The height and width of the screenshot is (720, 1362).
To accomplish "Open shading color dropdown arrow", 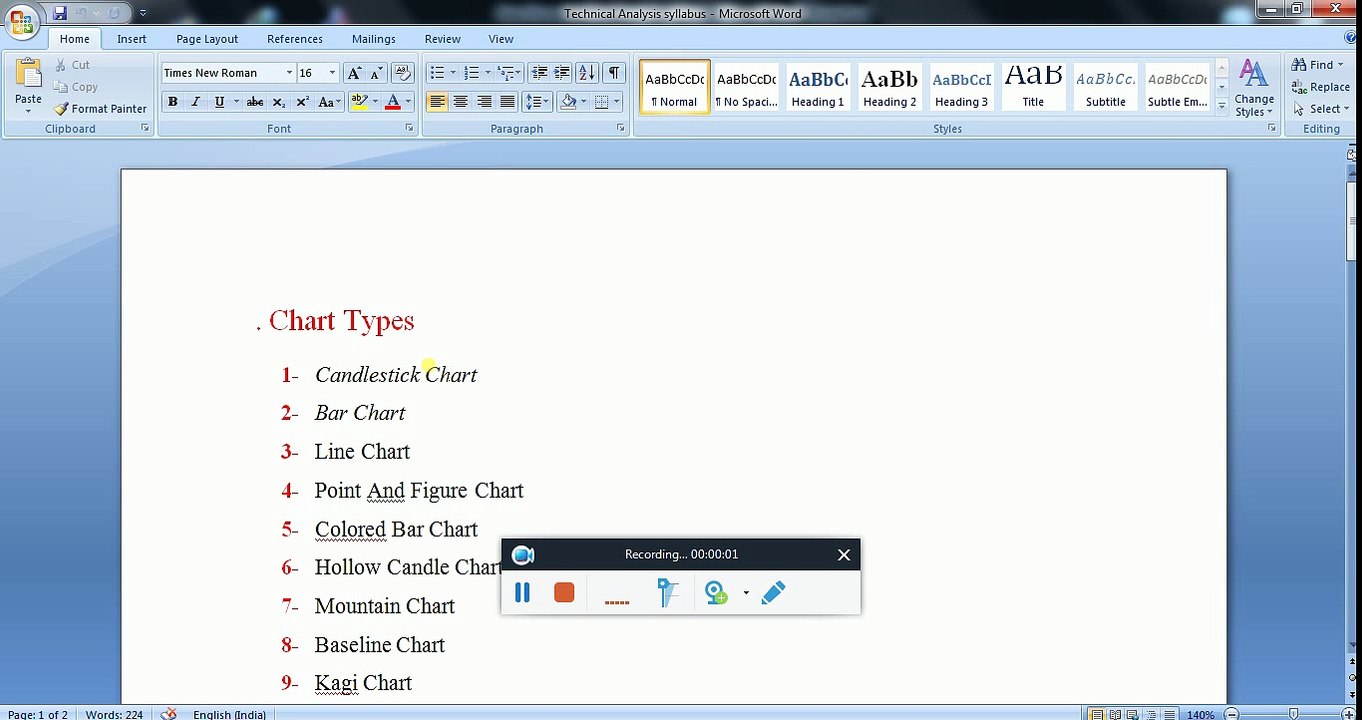I will (583, 102).
